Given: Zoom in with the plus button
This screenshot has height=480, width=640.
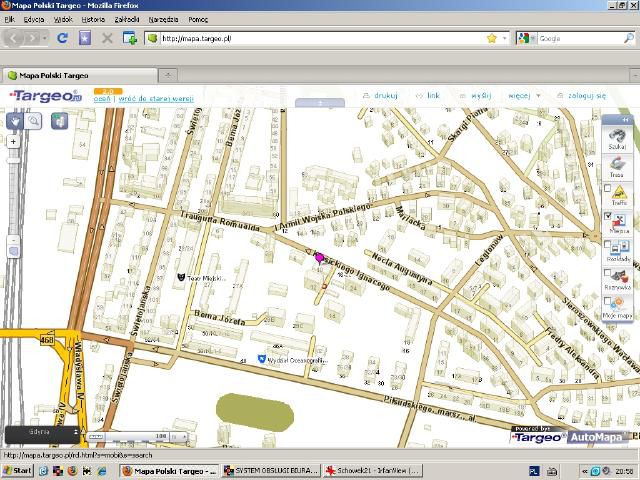Looking at the screenshot, I should tap(13, 142).
